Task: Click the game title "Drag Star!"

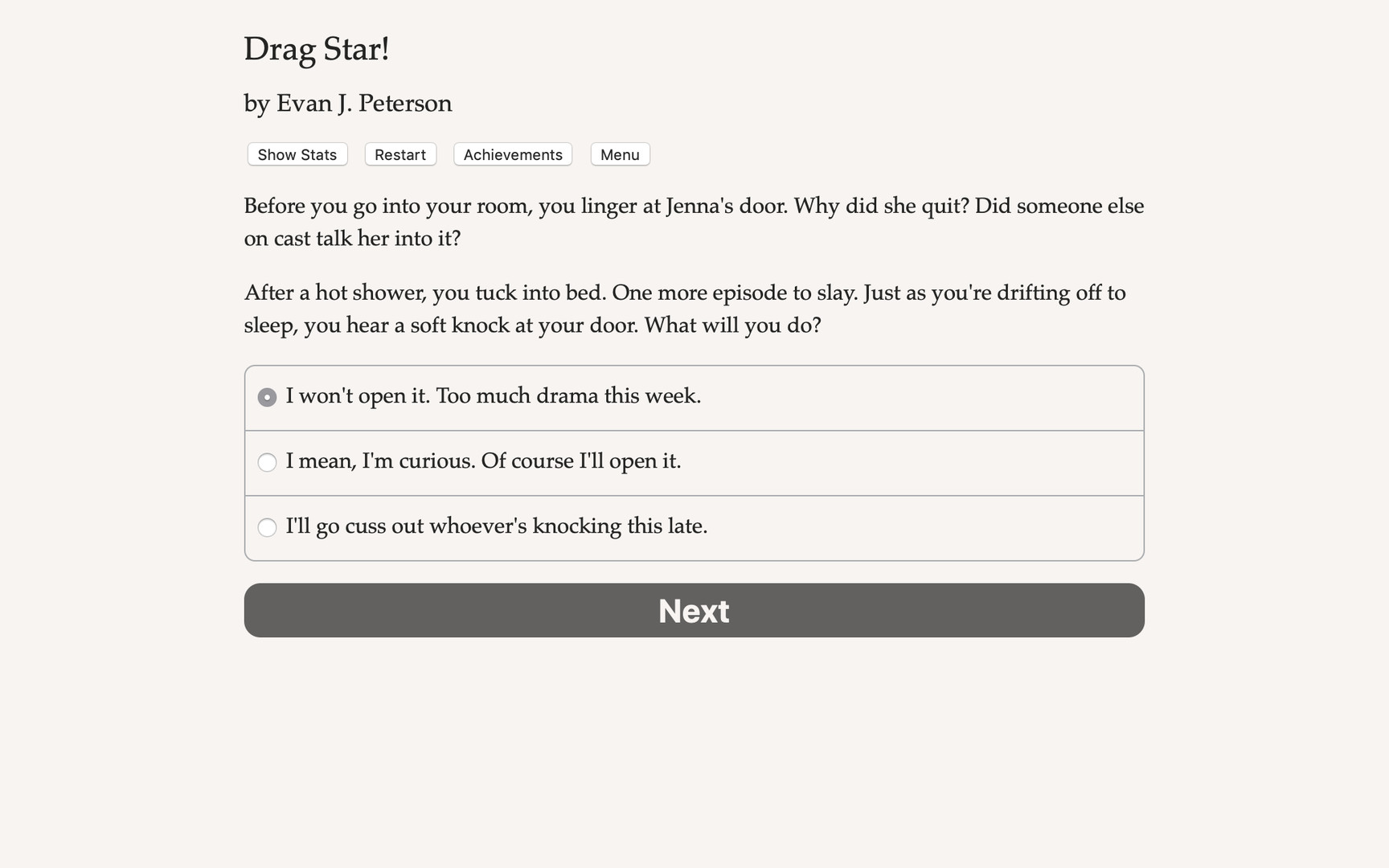Action: (x=317, y=49)
